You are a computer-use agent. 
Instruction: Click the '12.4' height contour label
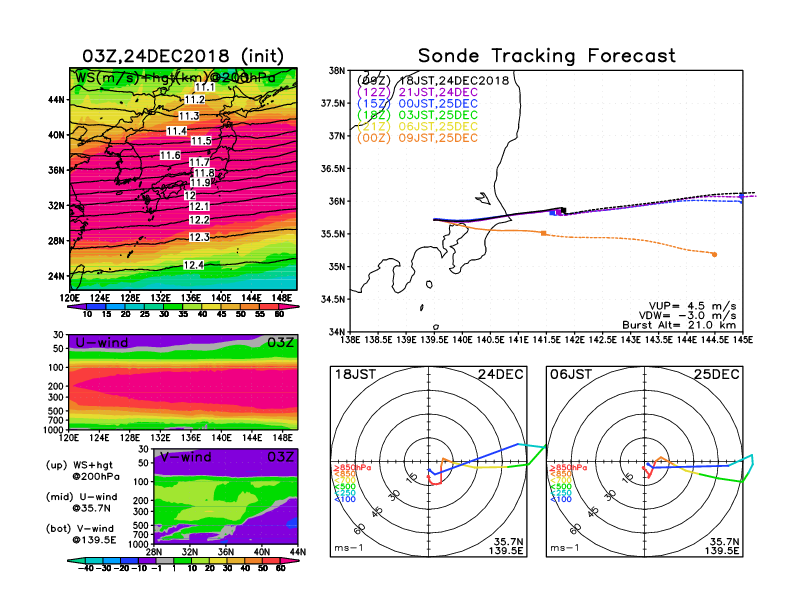click(193, 265)
